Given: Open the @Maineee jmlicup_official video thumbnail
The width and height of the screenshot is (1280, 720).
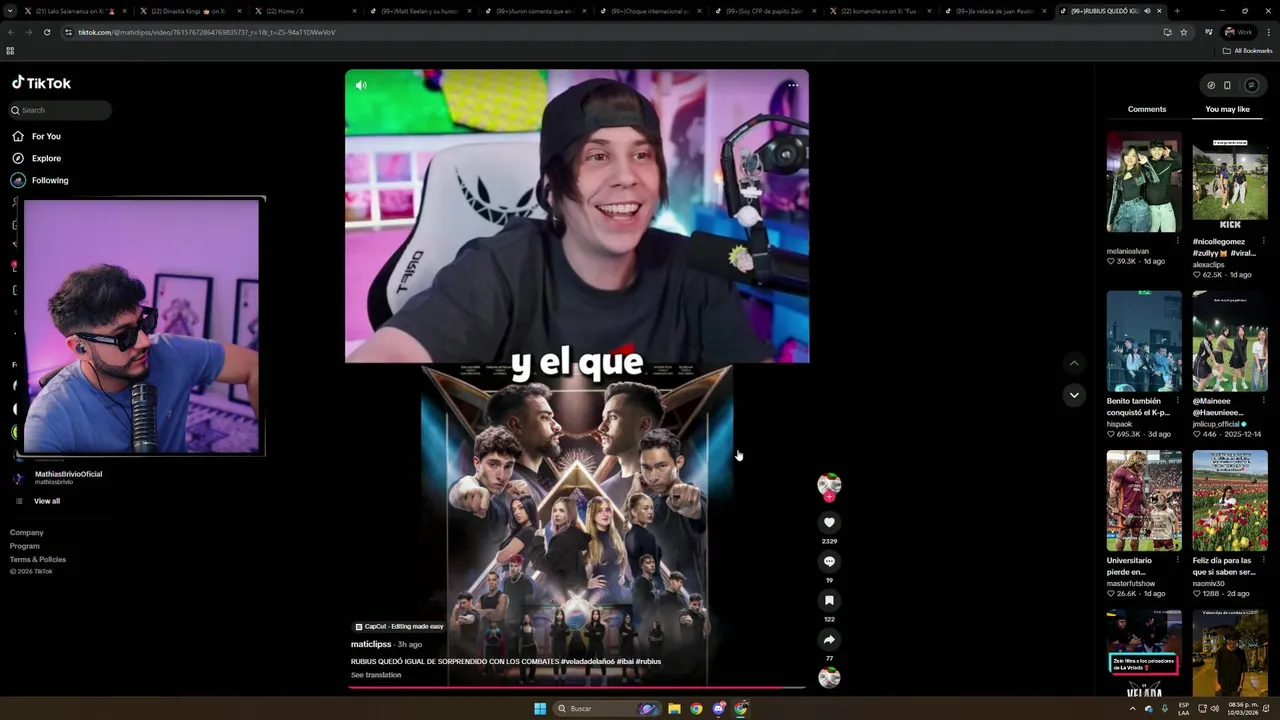Looking at the screenshot, I should (1230, 341).
